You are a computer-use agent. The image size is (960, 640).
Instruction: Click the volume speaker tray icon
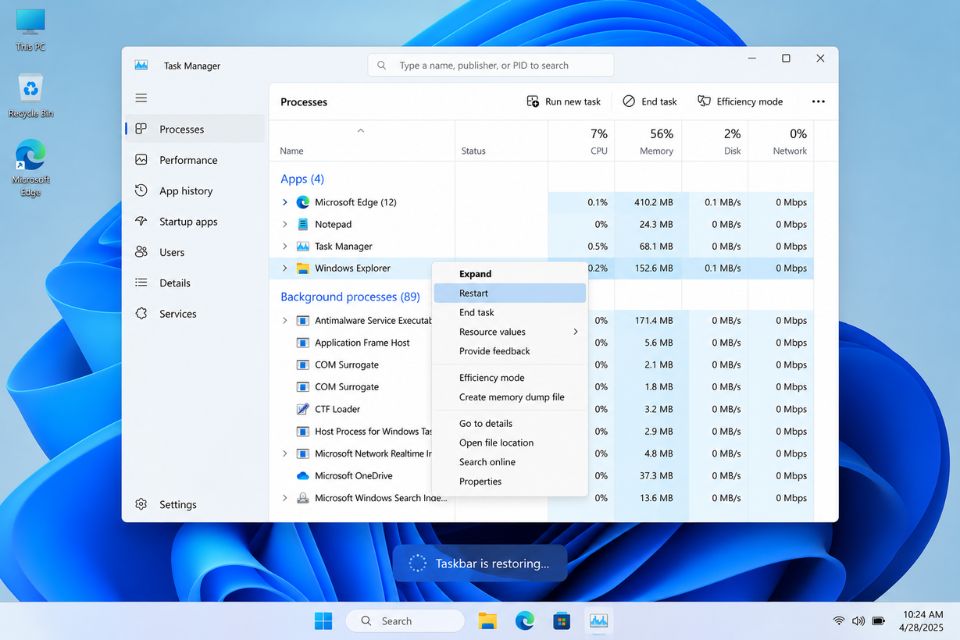858,621
